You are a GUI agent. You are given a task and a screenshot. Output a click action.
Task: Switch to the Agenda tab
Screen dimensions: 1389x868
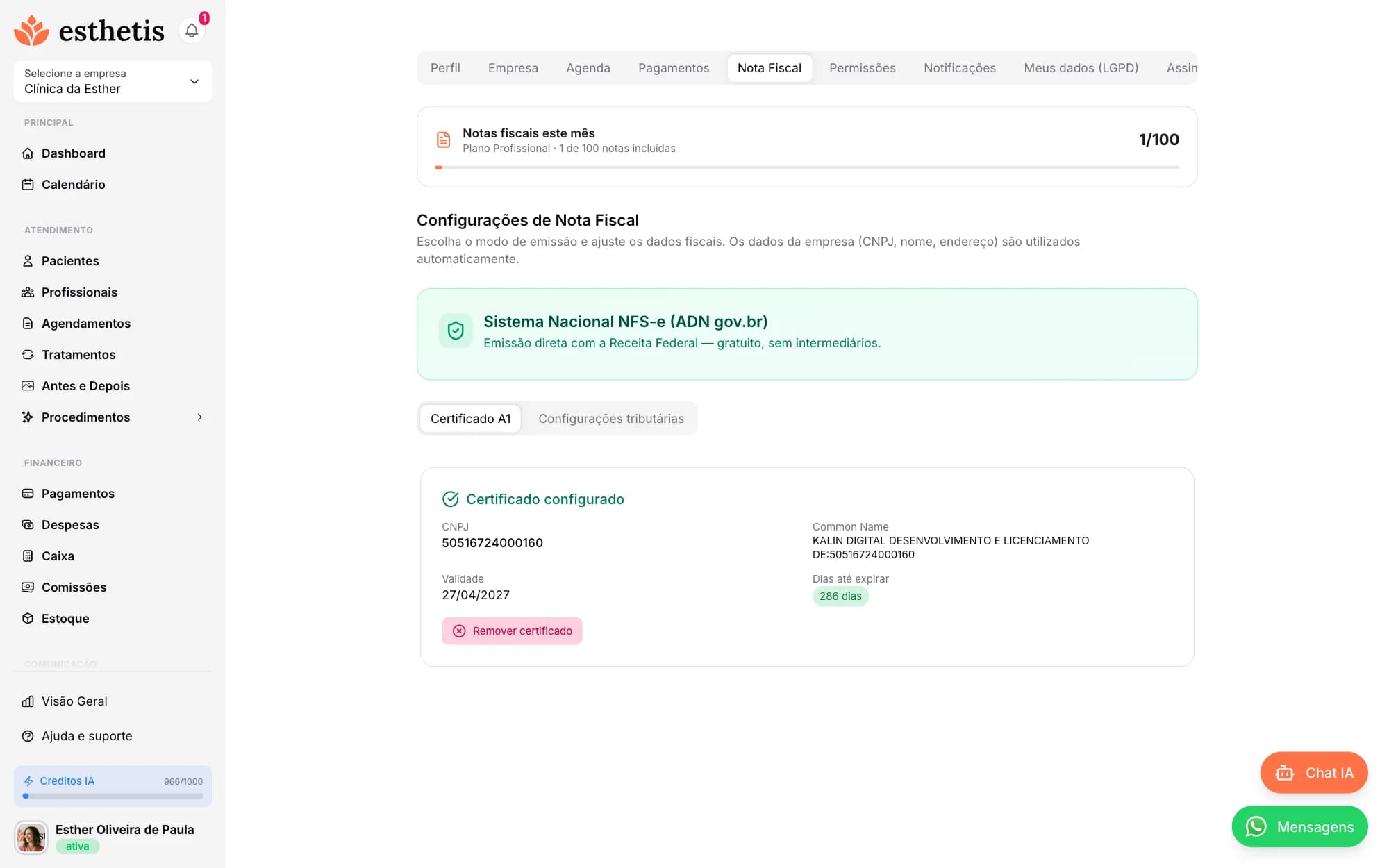(x=588, y=68)
